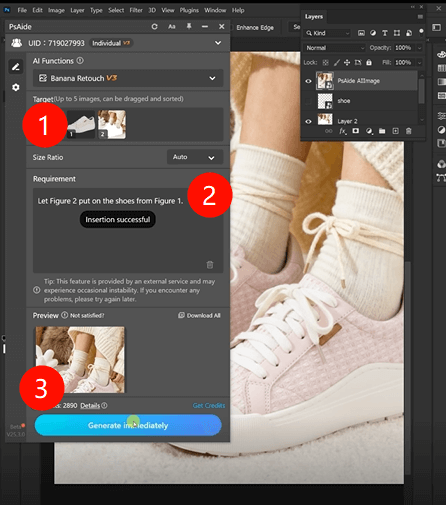Select target image 1 shoe thumbnail
This screenshot has width=446, height=505.
[x=81, y=124]
